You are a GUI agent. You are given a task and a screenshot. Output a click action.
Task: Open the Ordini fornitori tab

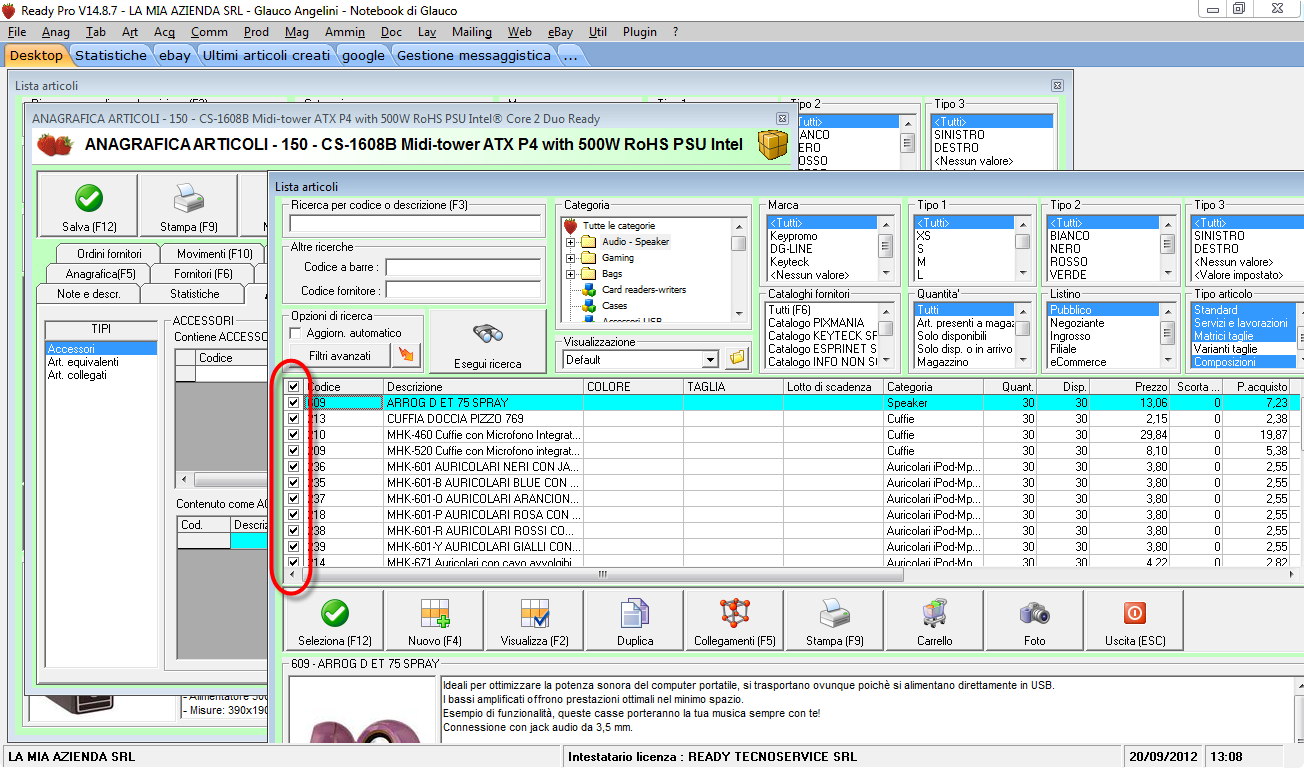(x=110, y=254)
